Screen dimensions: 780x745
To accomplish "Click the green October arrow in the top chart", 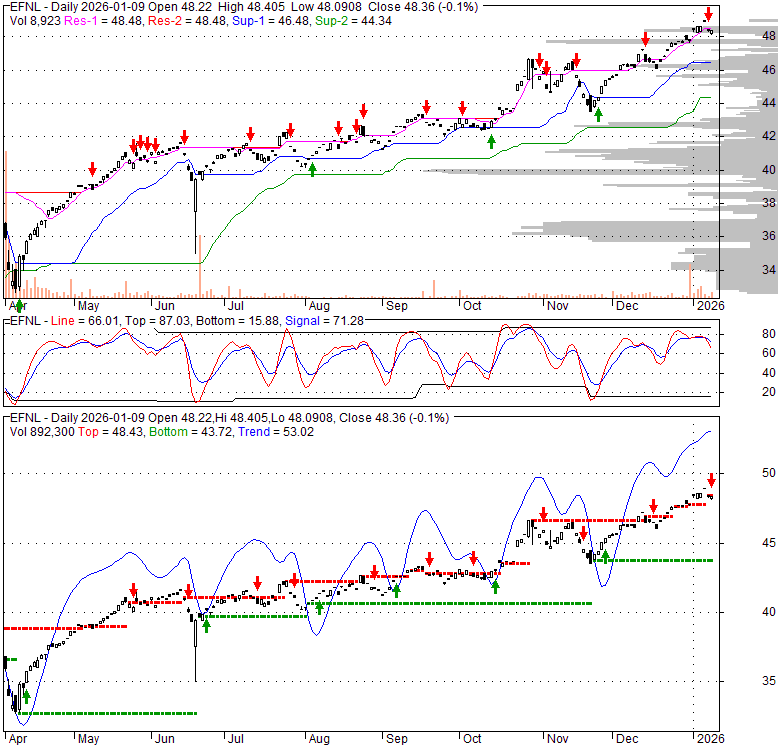I will (491, 141).
